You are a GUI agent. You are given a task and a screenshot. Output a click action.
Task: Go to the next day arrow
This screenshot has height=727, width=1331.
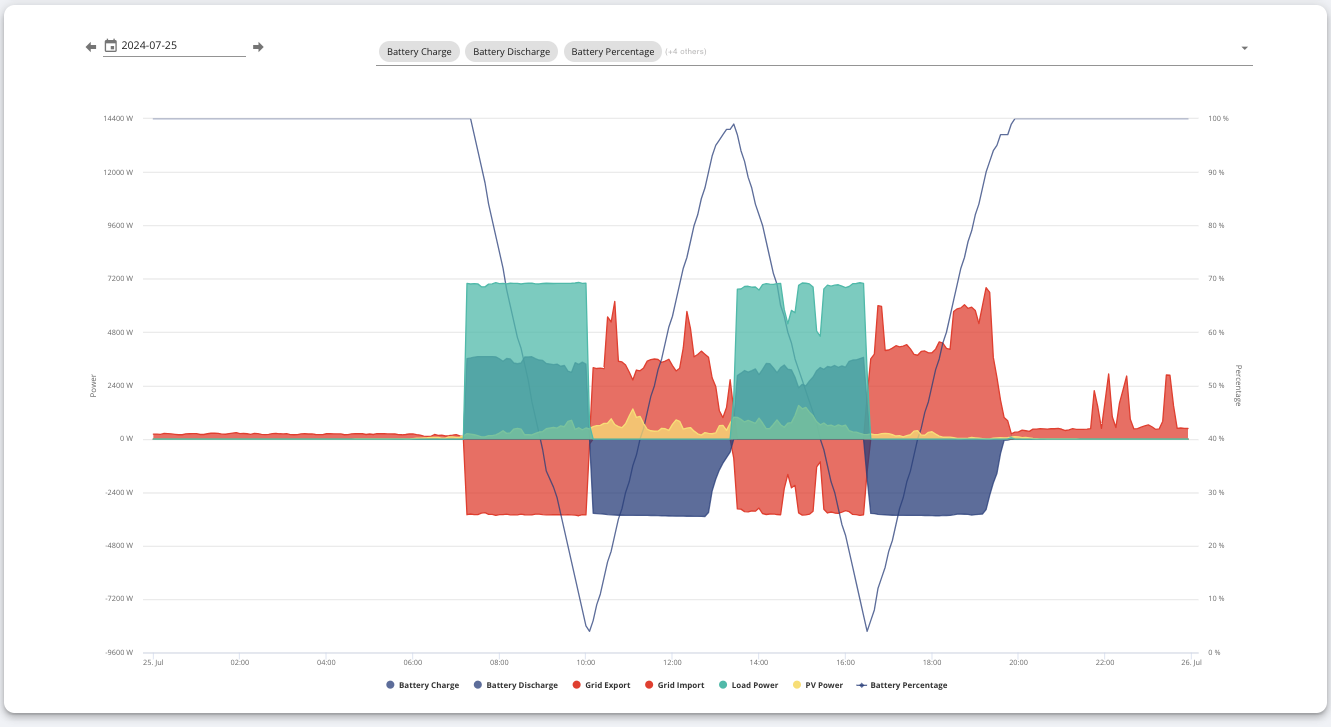[x=258, y=47]
